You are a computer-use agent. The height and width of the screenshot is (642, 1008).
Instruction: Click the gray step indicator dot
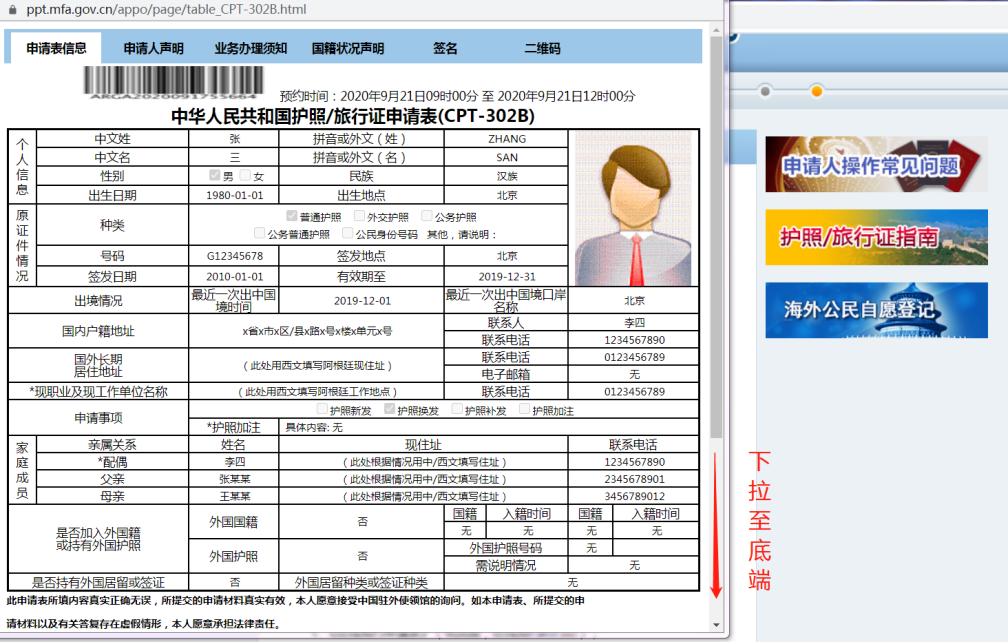point(765,91)
